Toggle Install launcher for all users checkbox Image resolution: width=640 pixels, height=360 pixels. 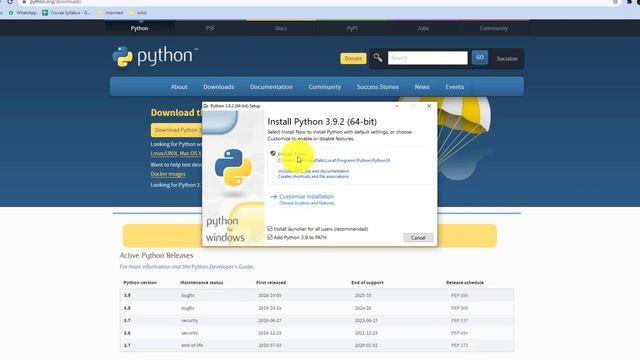click(270, 229)
